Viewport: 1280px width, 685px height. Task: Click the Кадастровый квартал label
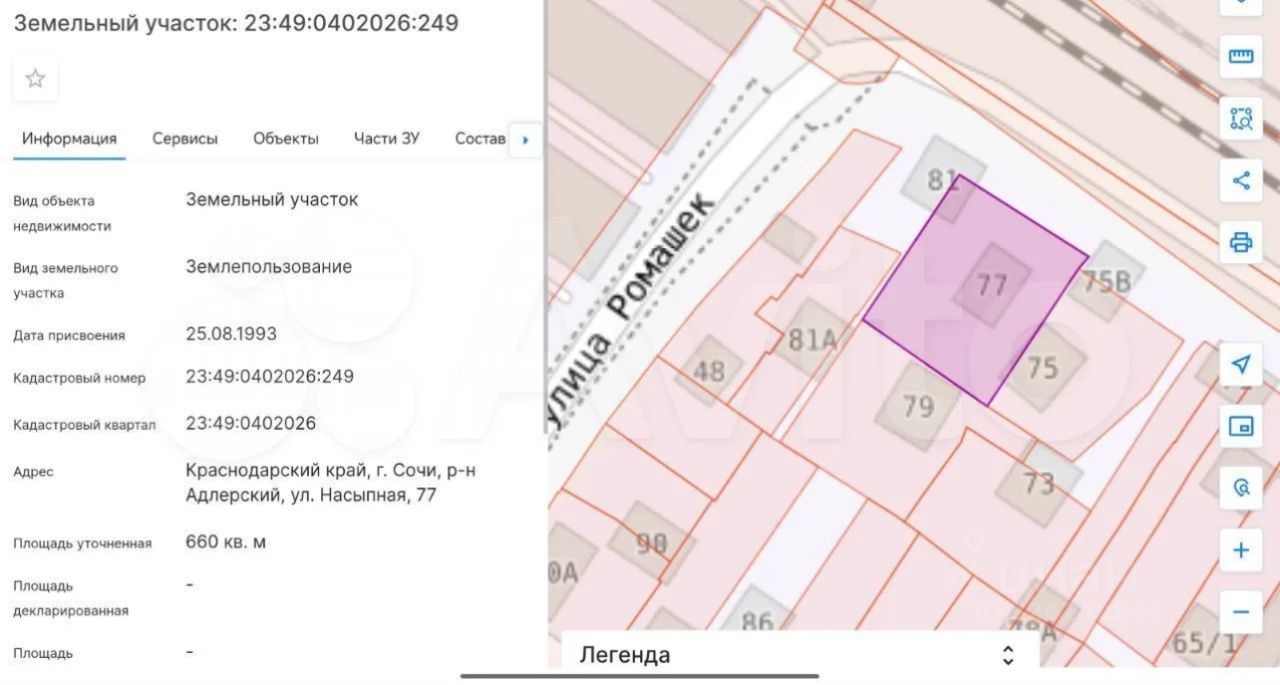tap(84, 425)
